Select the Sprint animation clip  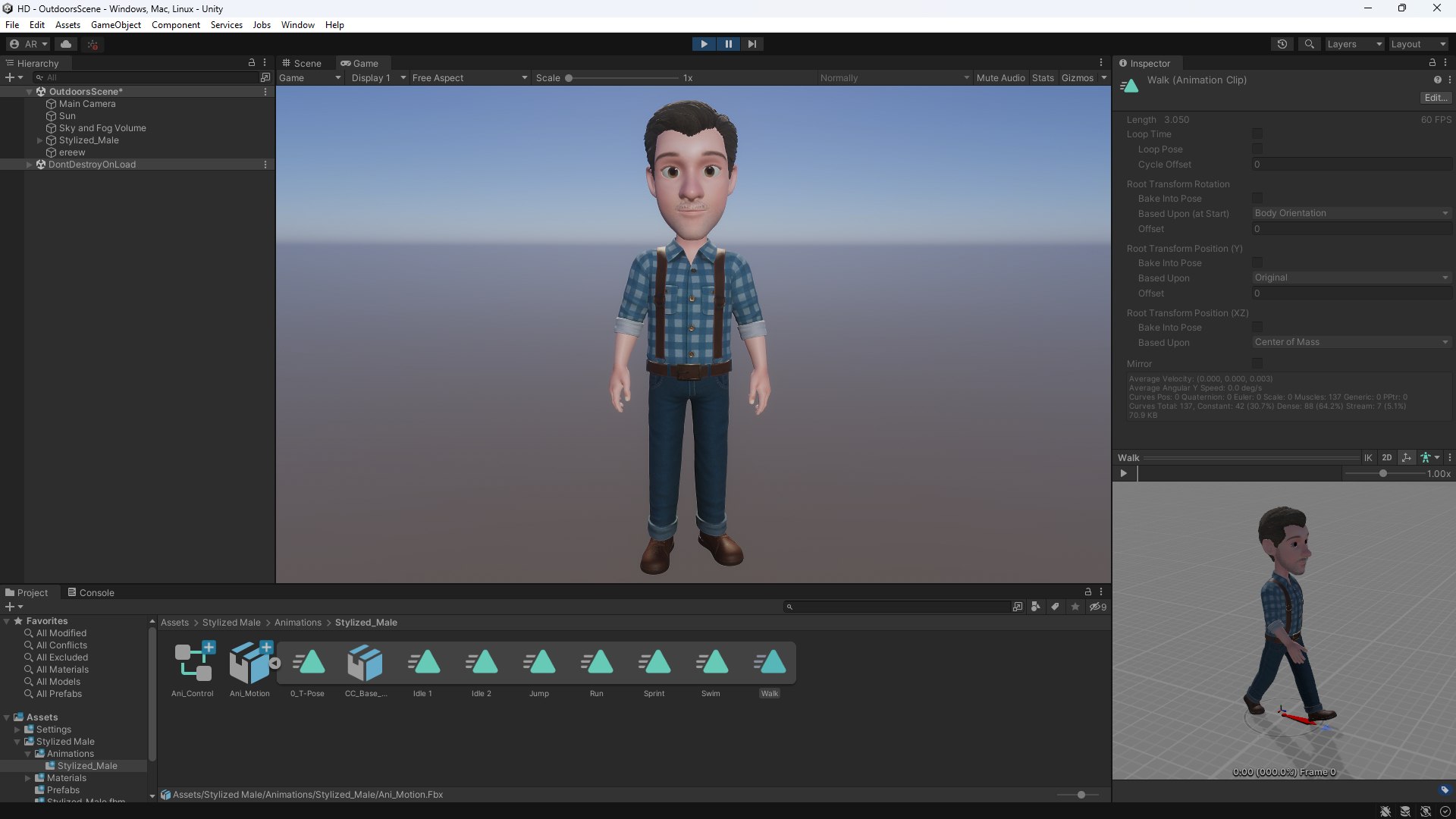point(654,669)
